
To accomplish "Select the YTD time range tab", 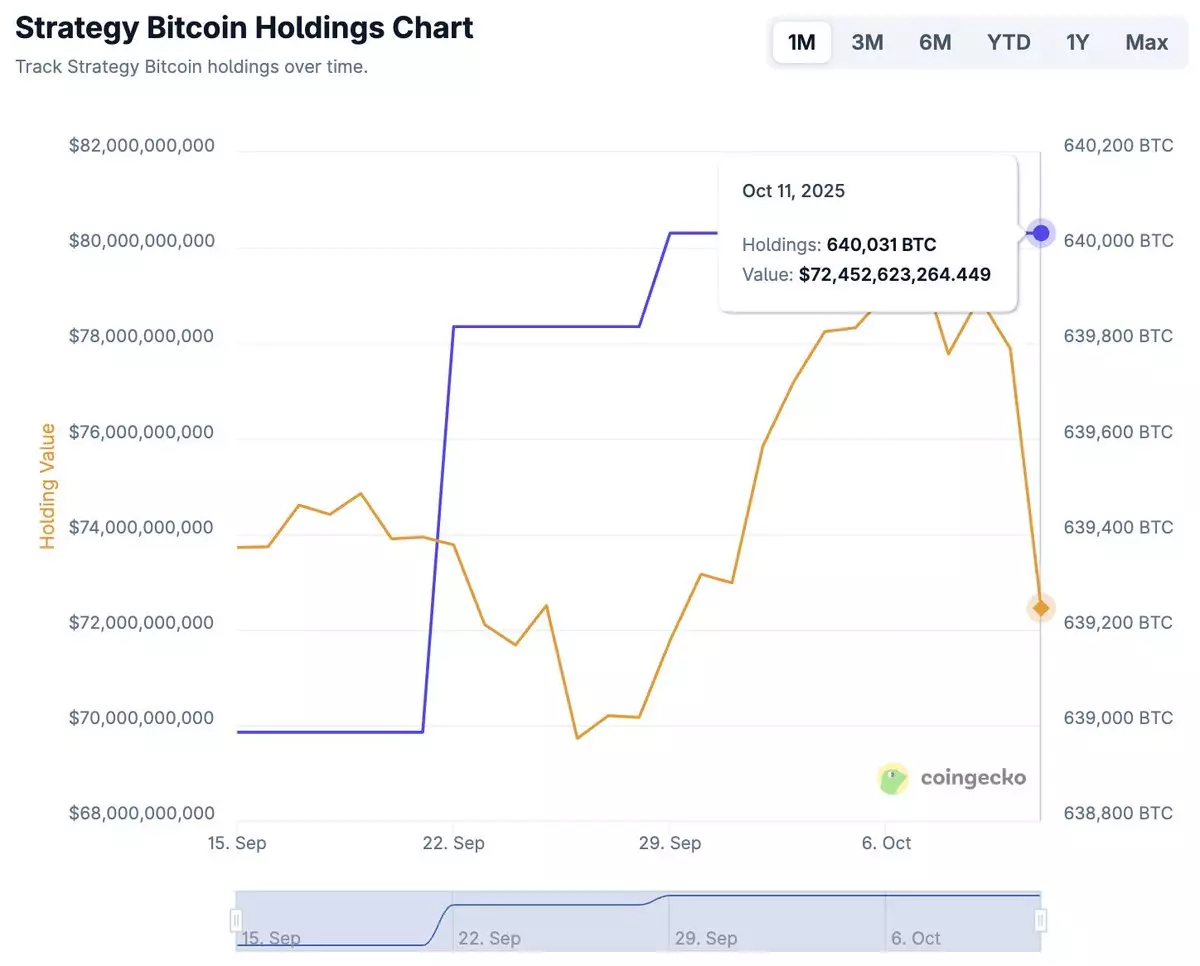I will coord(1008,42).
